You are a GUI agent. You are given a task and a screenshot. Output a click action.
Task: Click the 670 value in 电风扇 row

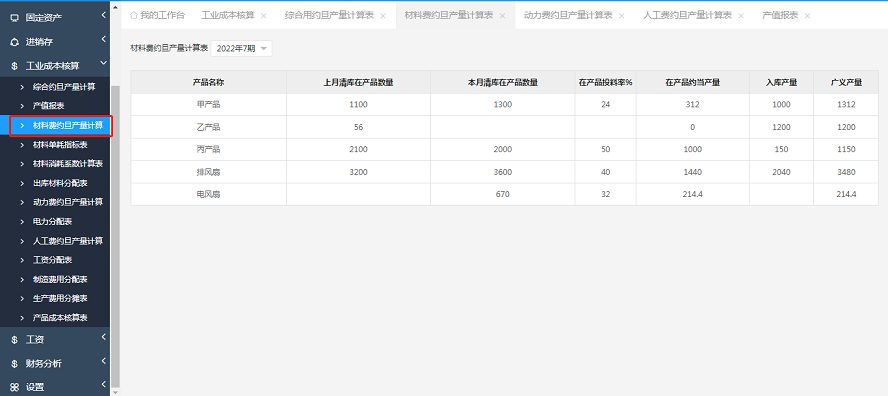click(503, 194)
